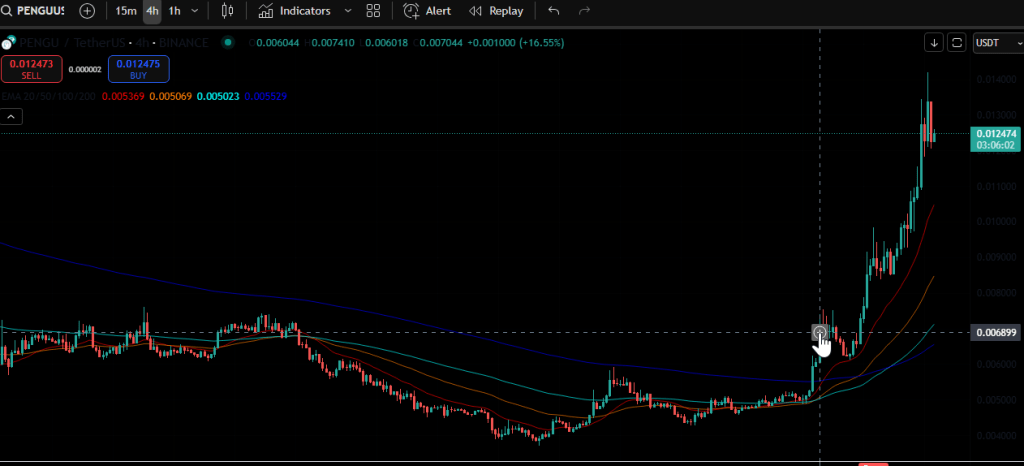
Task: Click the 0.010000 price axis label
Action: pos(996,221)
